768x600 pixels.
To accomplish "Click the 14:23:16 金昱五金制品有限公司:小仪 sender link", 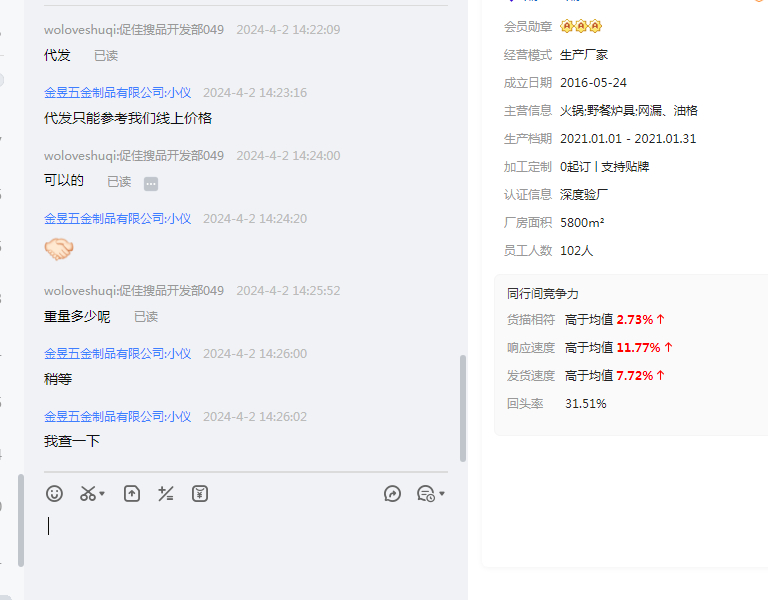I will [x=117, y=93].
